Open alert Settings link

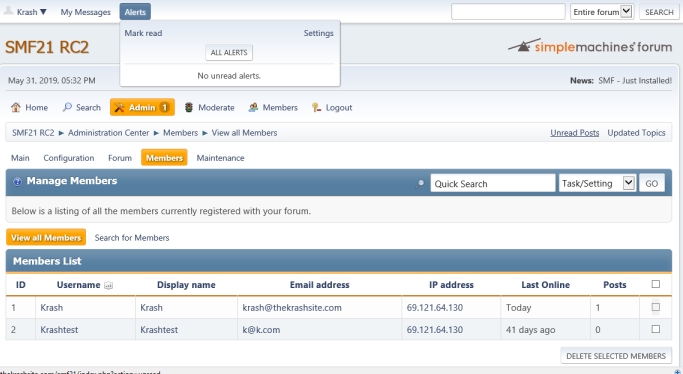click(x=318, y=33)
